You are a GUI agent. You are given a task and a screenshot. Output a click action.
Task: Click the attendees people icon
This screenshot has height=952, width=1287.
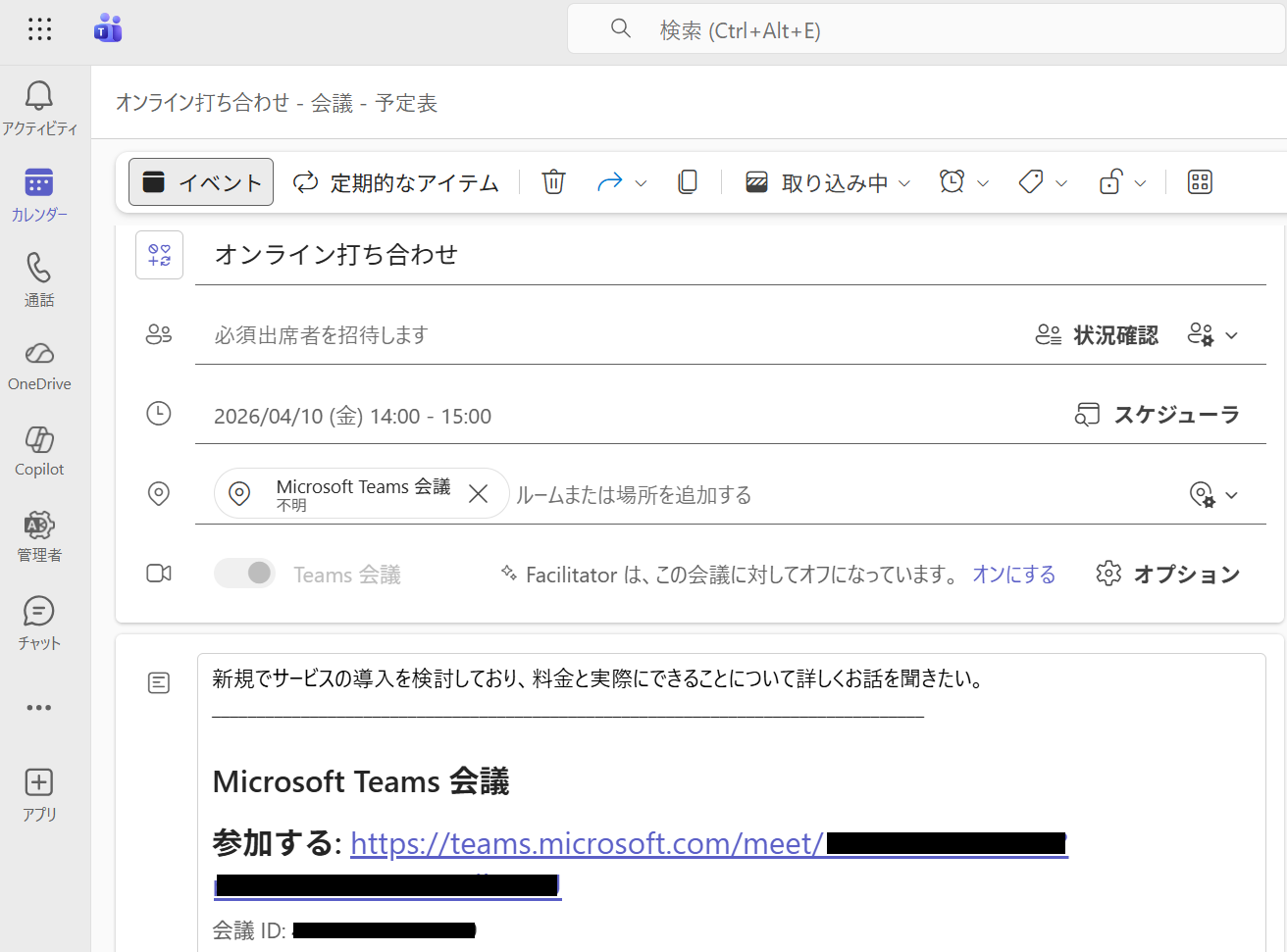159,335
